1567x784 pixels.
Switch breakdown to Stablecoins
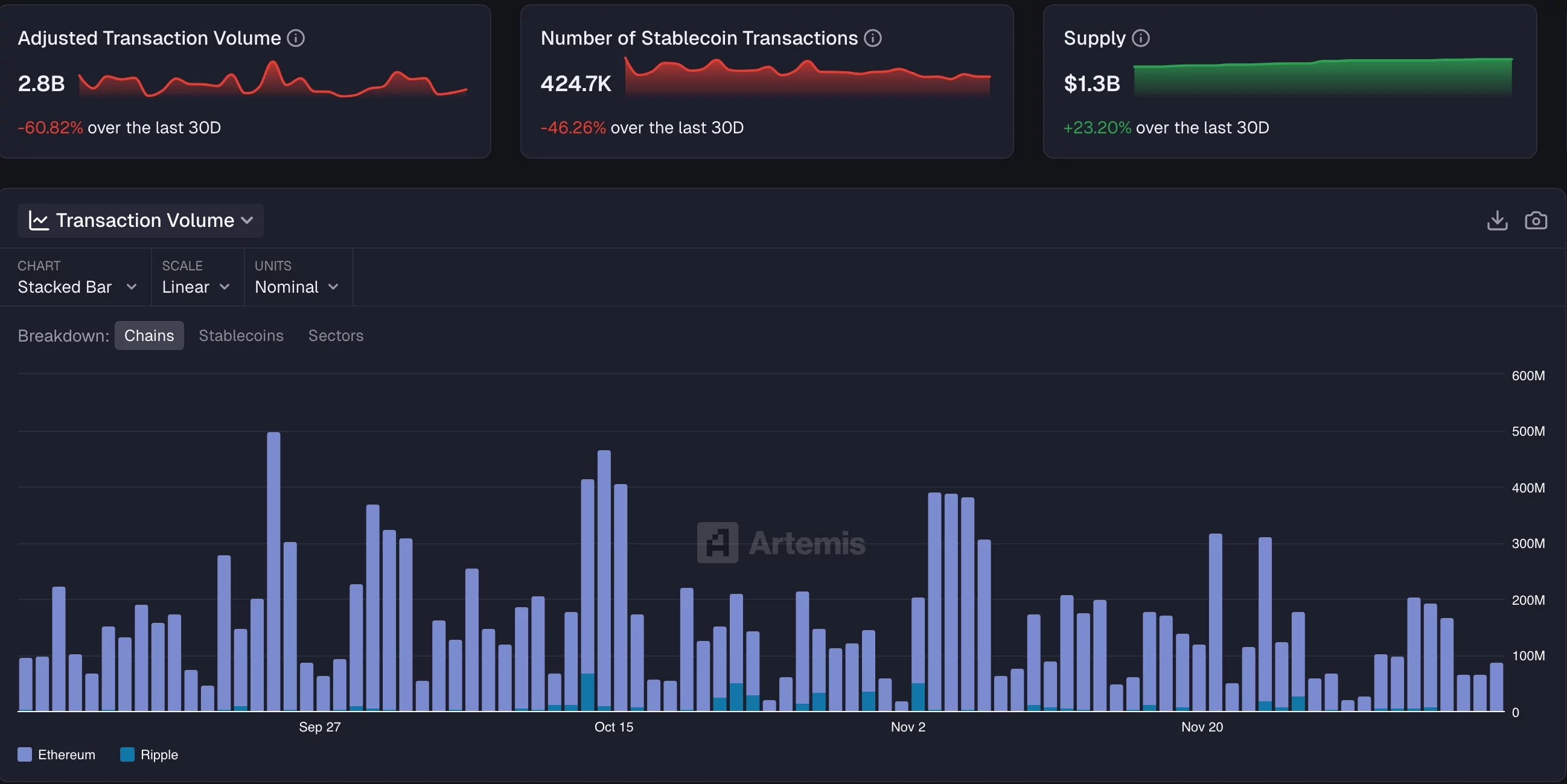241,335
